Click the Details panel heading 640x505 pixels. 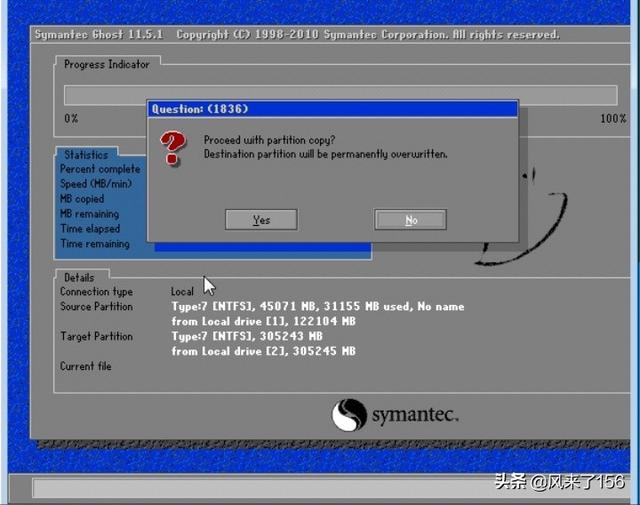coord(79,278)
